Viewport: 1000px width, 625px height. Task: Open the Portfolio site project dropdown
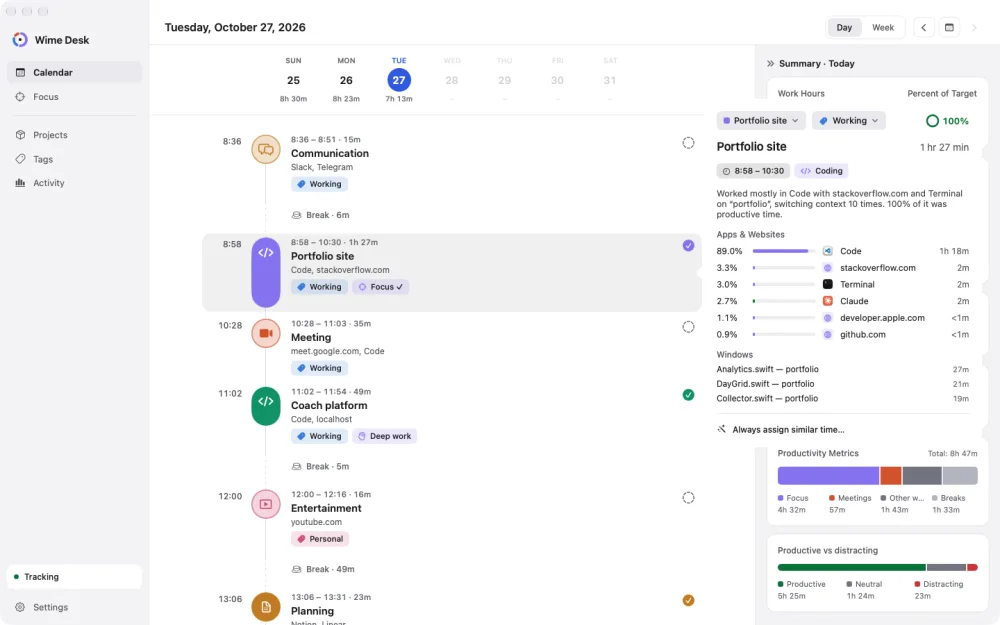click(761, 121)
